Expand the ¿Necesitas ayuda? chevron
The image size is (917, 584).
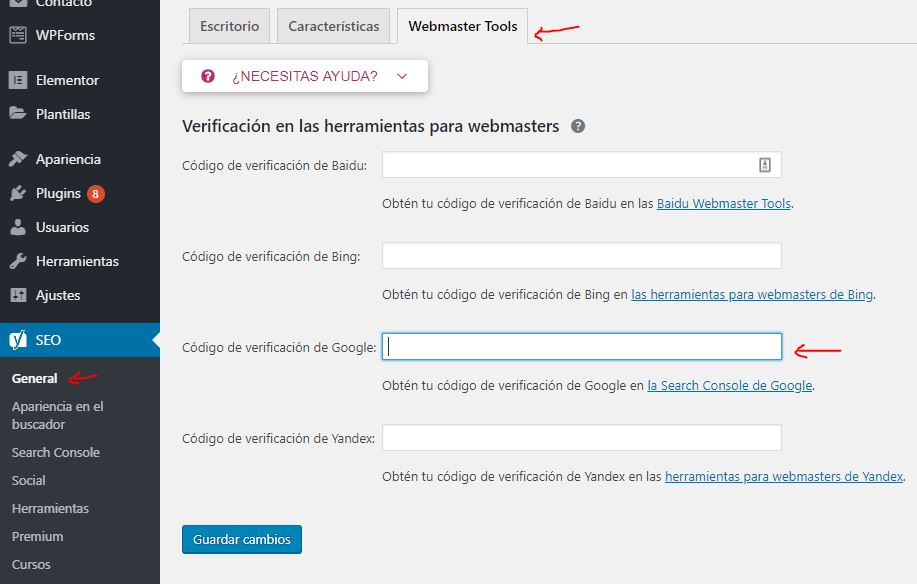(x=402, y=76)
